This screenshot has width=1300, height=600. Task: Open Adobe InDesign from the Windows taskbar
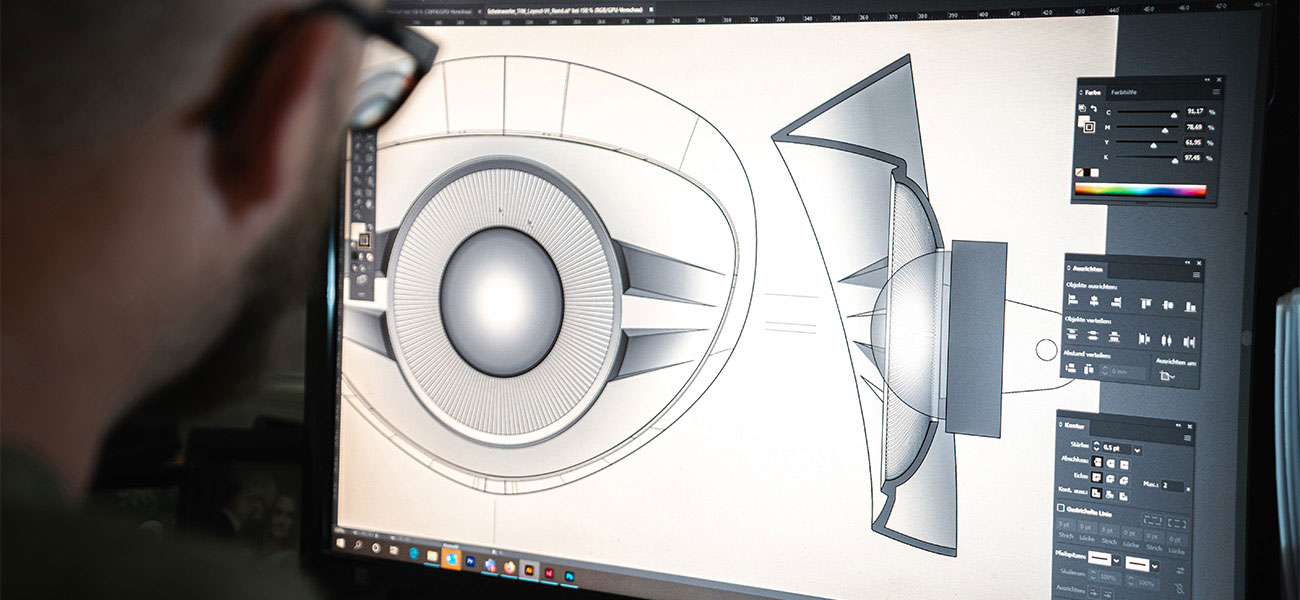tap(549, 573)
